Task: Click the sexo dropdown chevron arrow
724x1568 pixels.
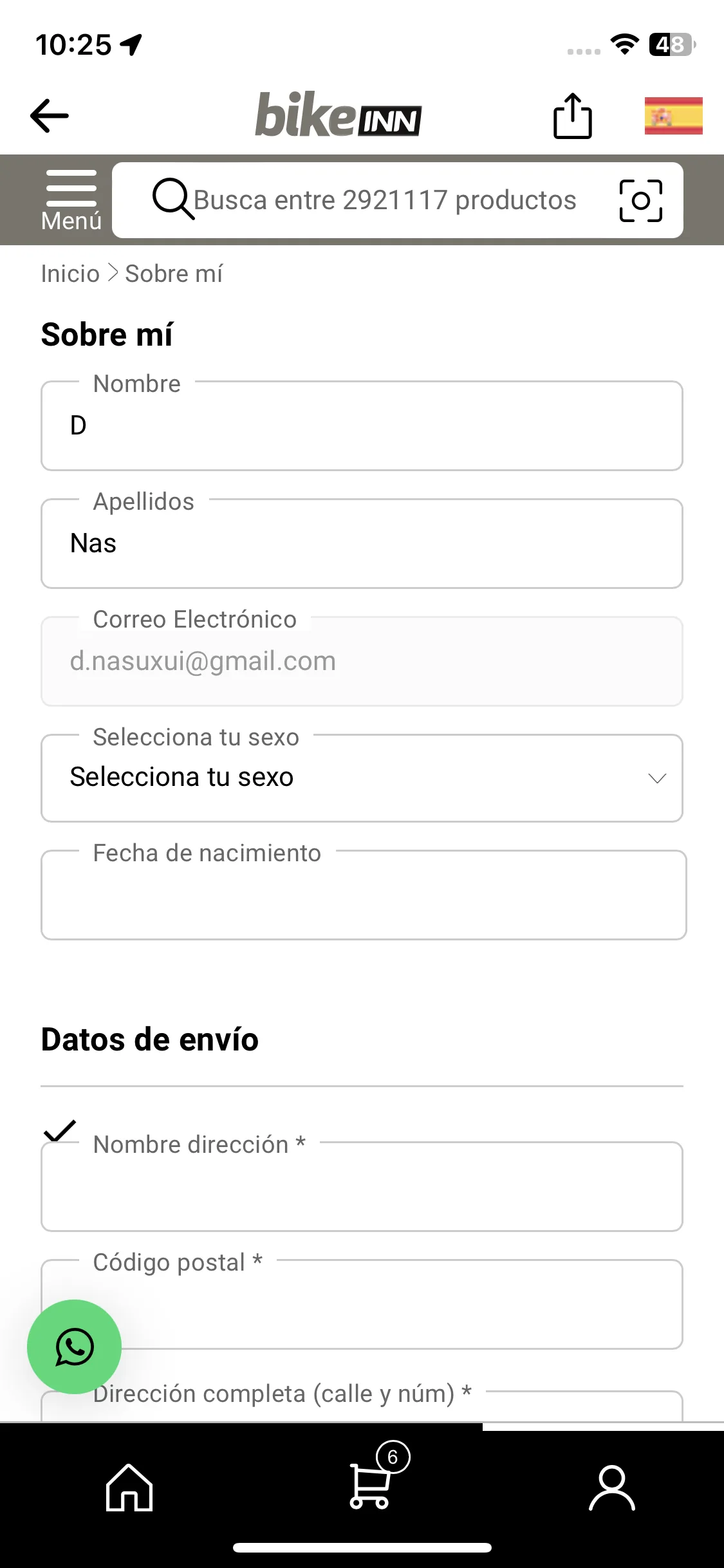Action: coord(657,779)
